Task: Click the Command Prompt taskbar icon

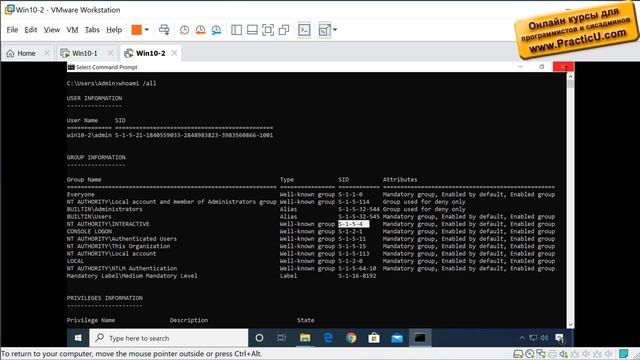Action: click(x=420, y=338)
